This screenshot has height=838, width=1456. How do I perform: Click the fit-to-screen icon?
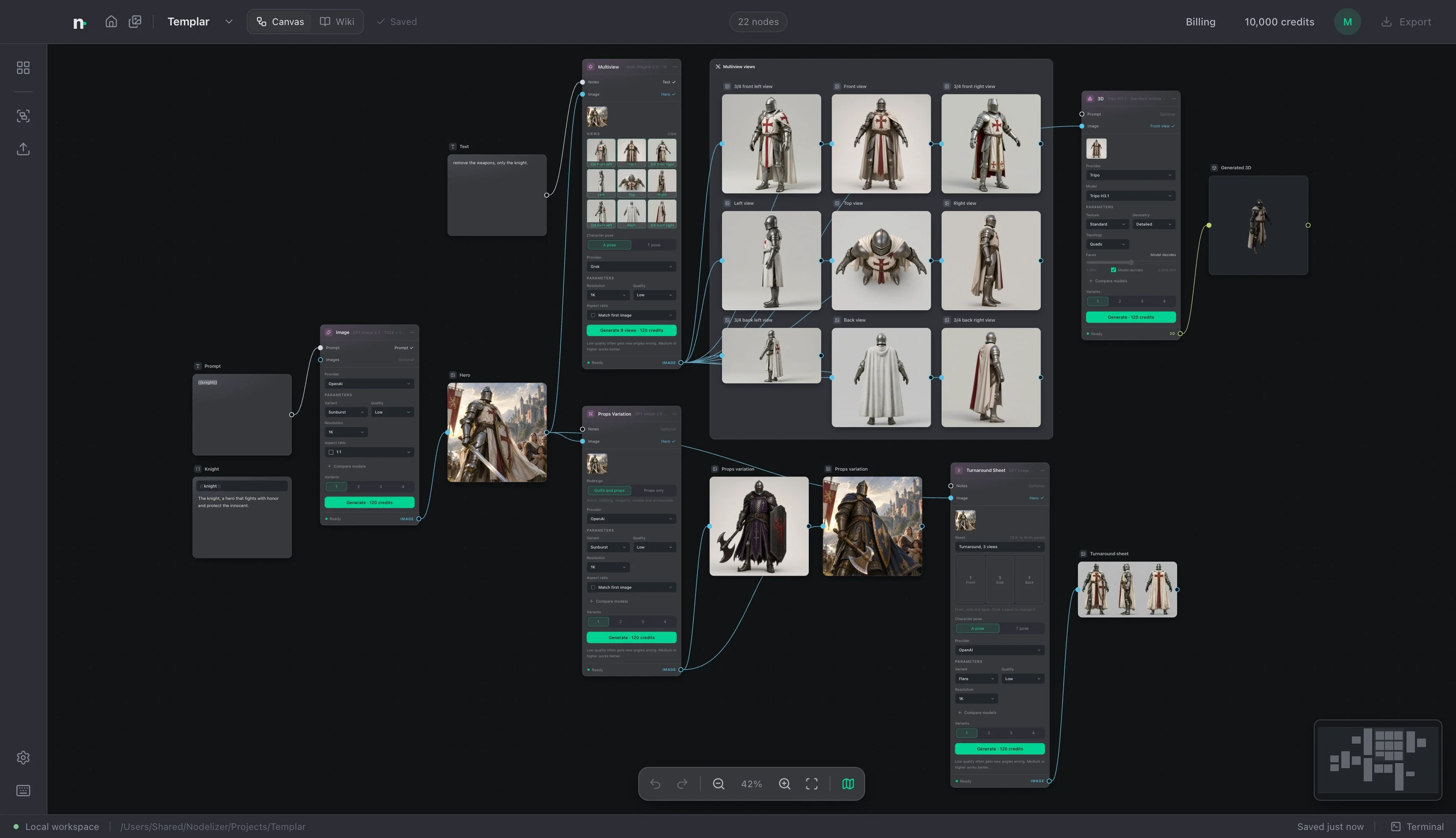tap(811, 784)
